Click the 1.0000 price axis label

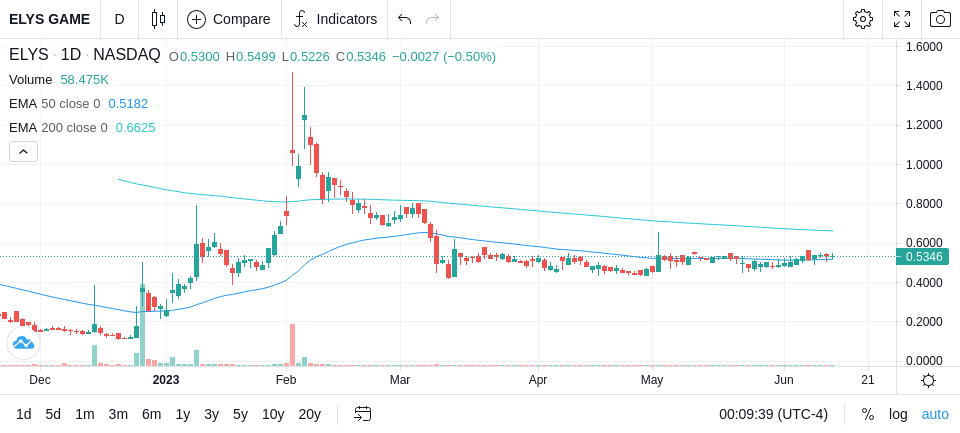pos(925,164)
